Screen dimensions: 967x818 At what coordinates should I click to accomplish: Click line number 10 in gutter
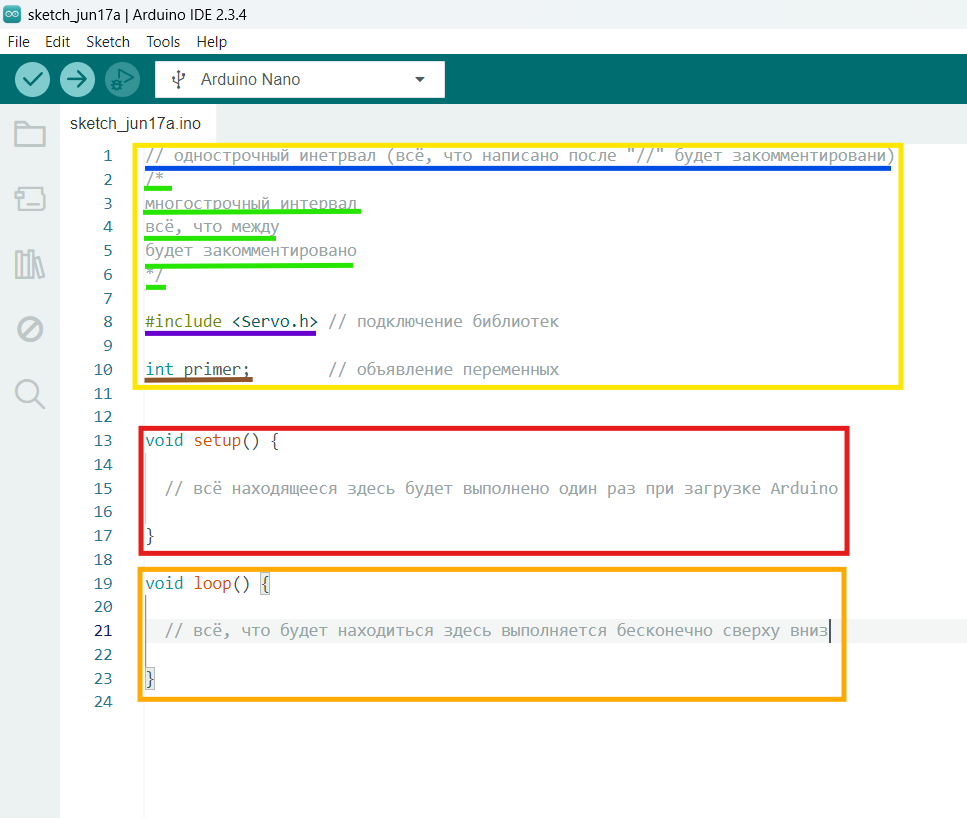pyautogui.click(x=103, y=370)
